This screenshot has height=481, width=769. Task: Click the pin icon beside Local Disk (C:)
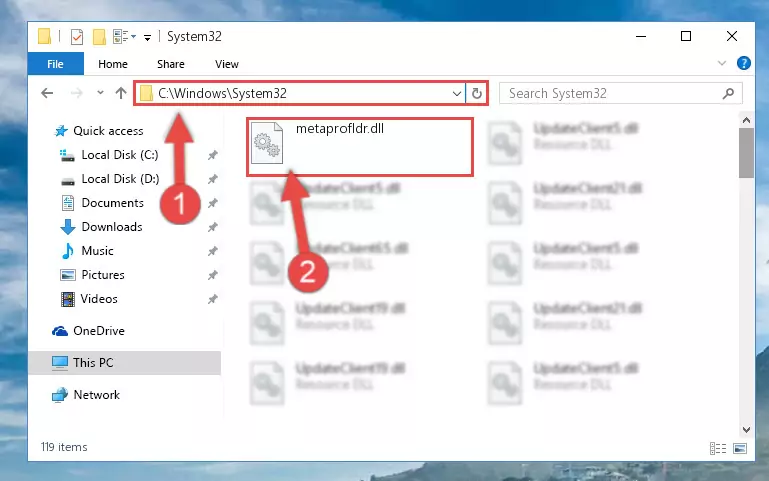click(212, 155)
